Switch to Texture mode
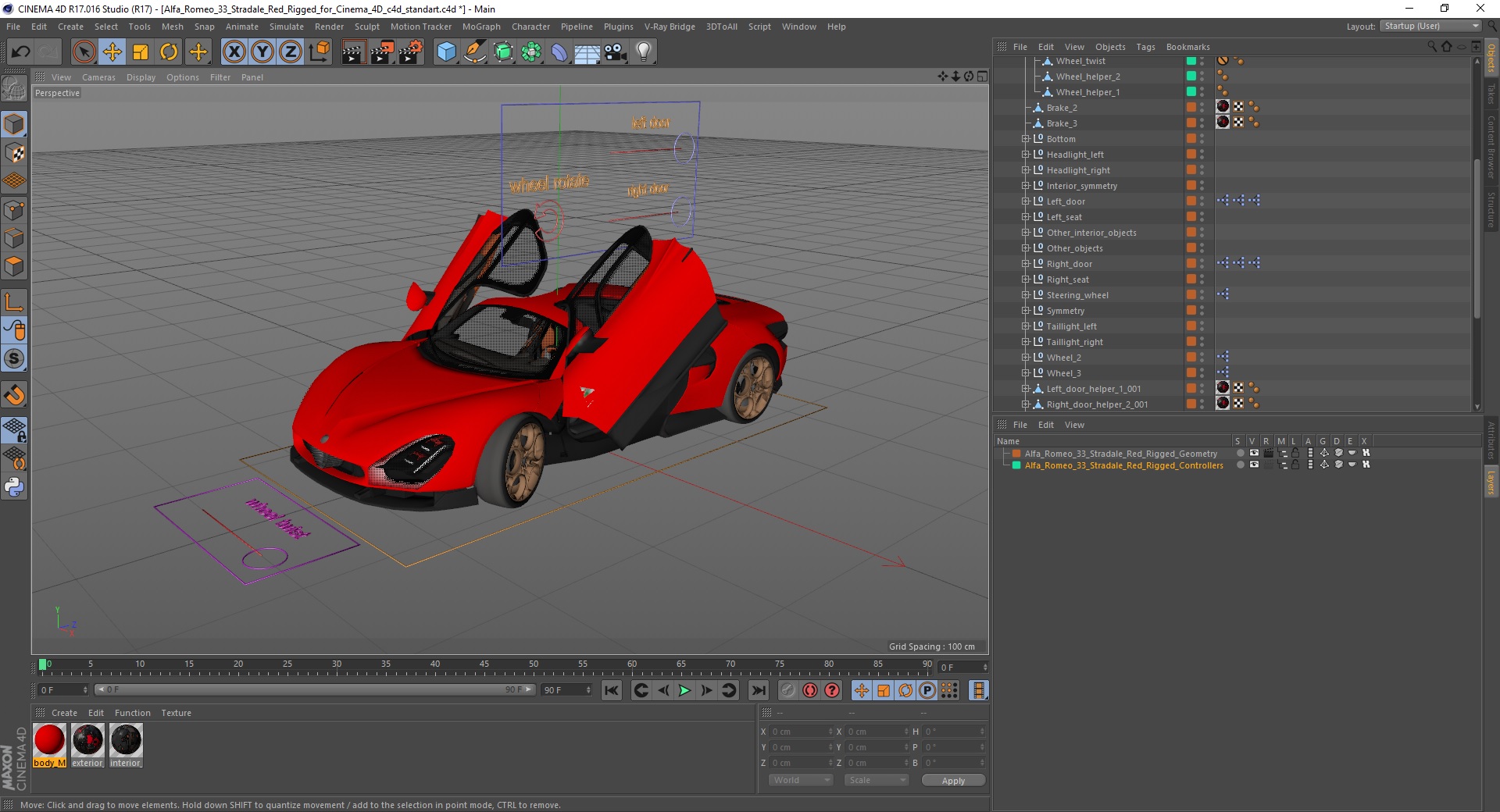The height and width of the screenshot is (812, 1500). point(14,152)
